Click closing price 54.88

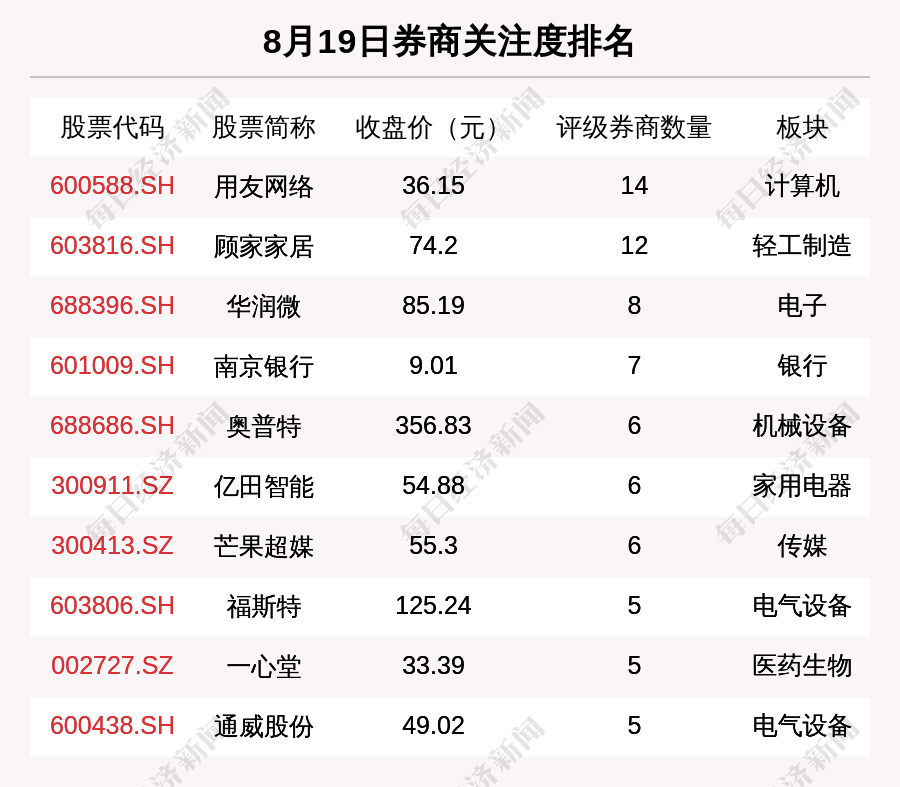click(x=433, y=486)
